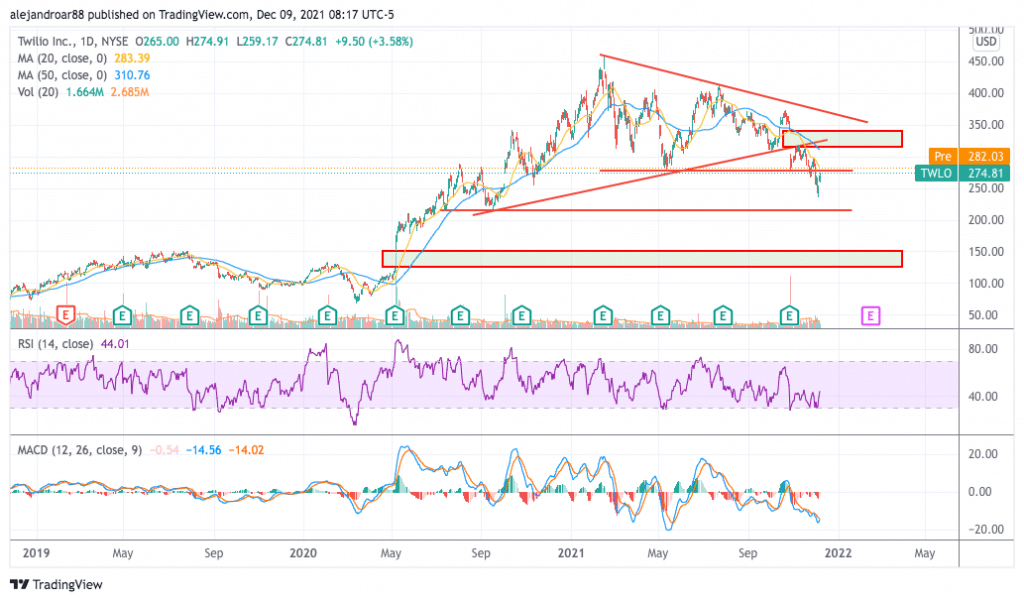Click the RSI 80.00 axis label

984,349
